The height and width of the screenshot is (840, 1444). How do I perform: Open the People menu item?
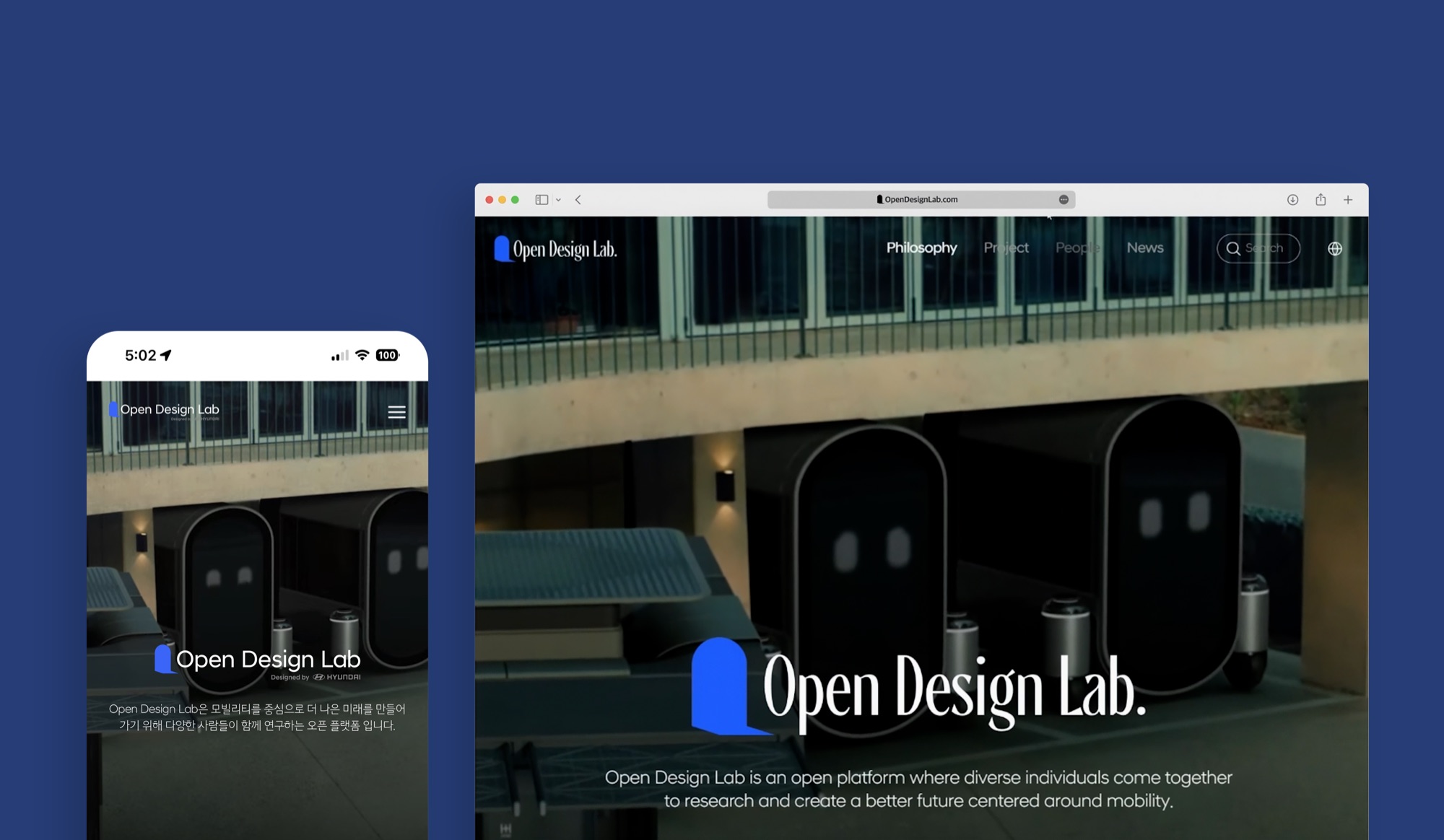click(x=1078, y=248)
